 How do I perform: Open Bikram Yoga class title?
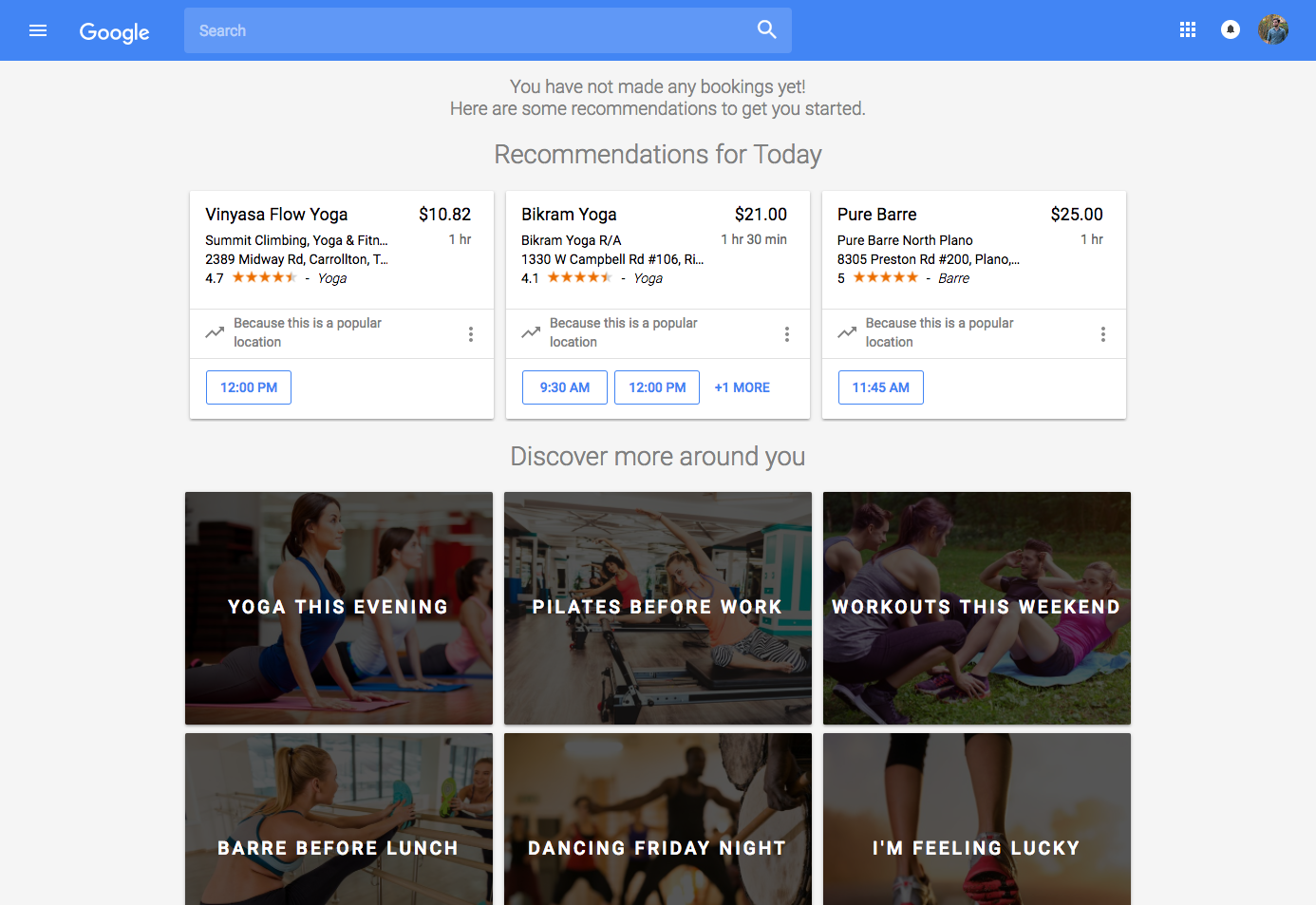pos(569,215)
